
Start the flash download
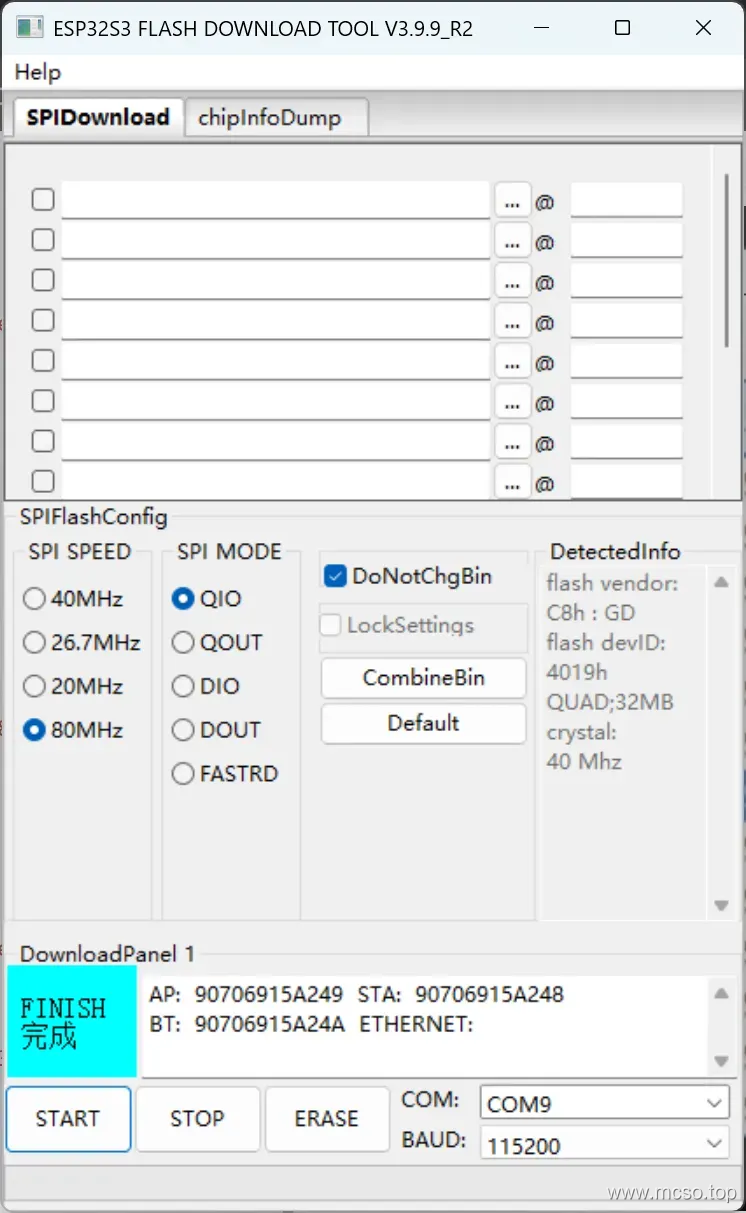[x=68, y=1119]
